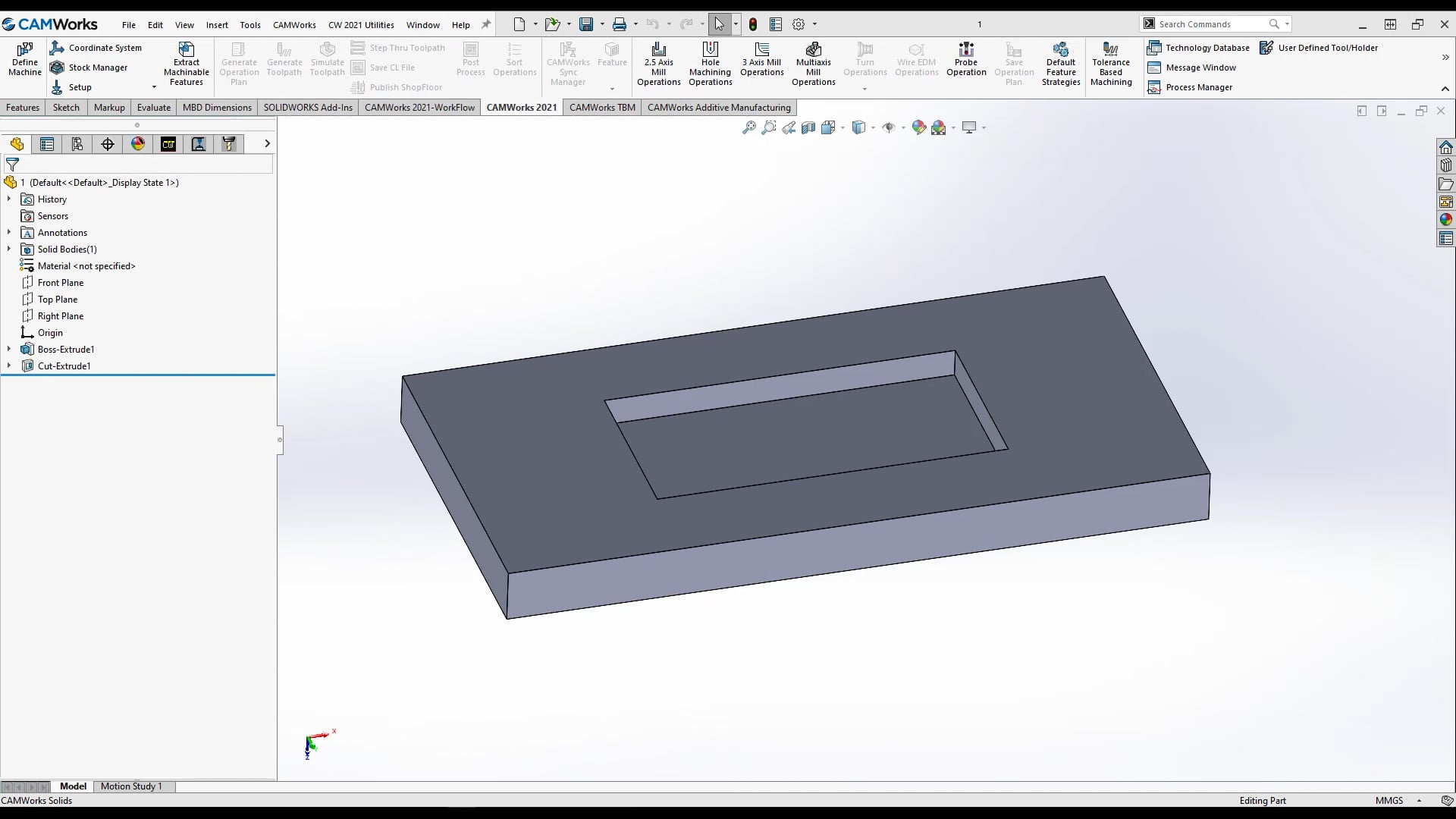1456x819 pixels.
Task: Open User Defined Tool/Holder
Action: point(1319,48)
